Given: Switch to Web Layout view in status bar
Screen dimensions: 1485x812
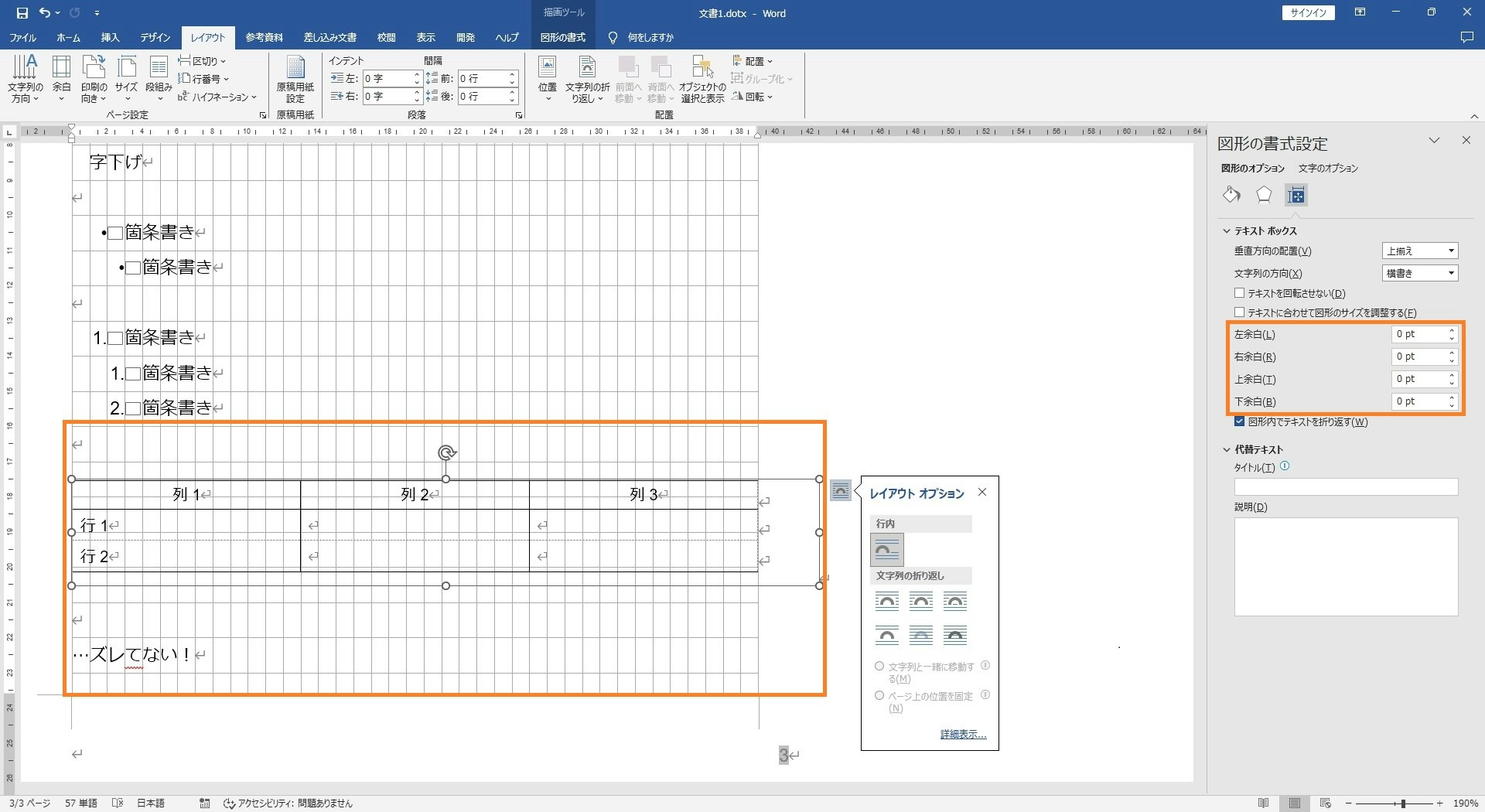Looking at the screenshot, I should coord(1326,803).
